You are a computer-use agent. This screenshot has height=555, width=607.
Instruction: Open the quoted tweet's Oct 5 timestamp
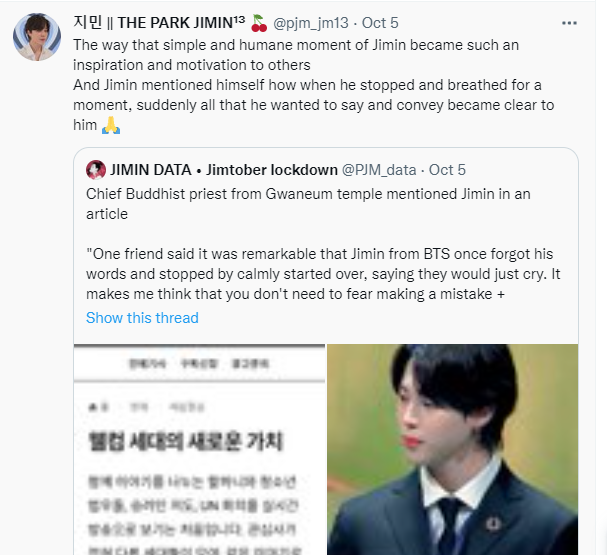point(447,170)
